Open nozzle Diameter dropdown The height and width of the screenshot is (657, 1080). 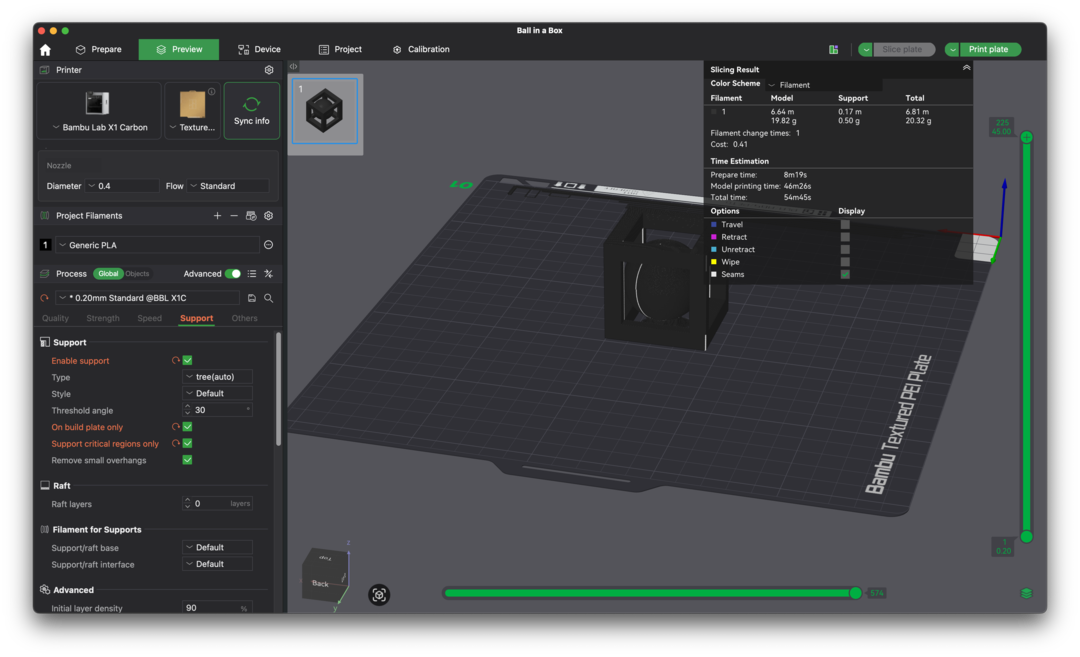coord(122,186)
